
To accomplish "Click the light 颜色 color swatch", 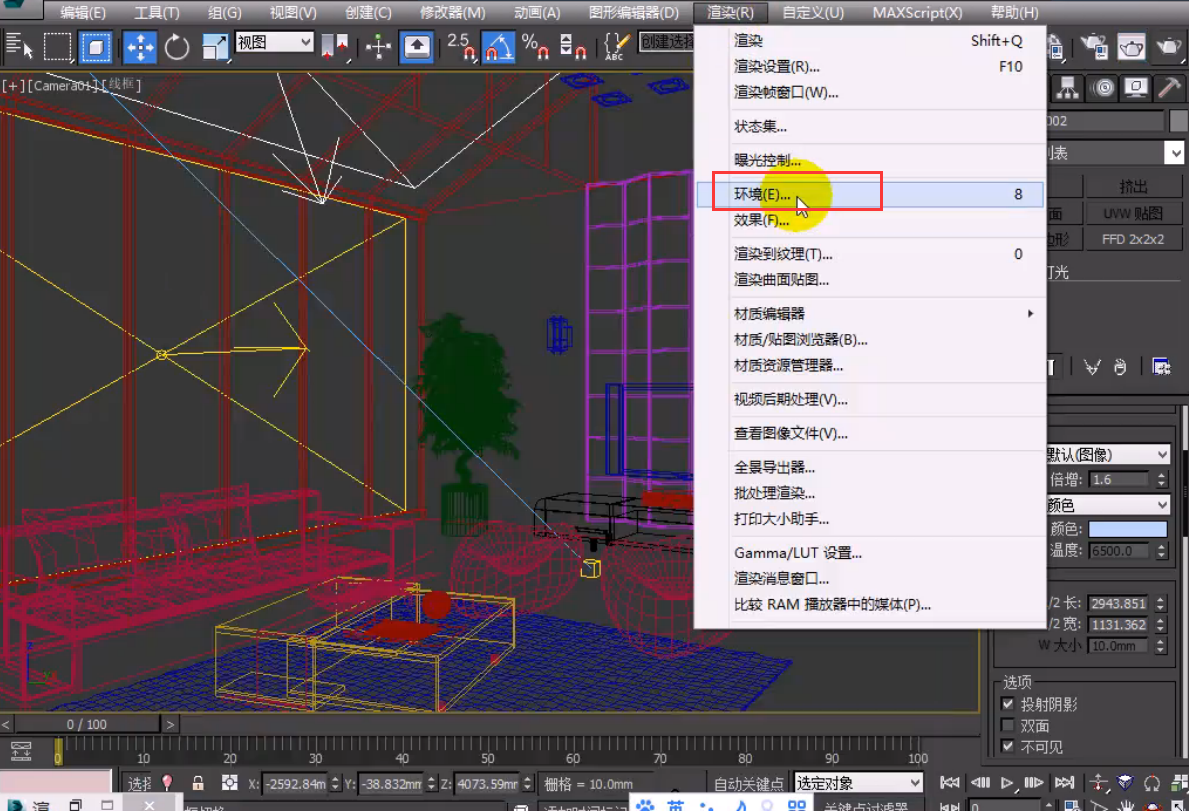I will pyautogui.click(x=1127, y=529).
